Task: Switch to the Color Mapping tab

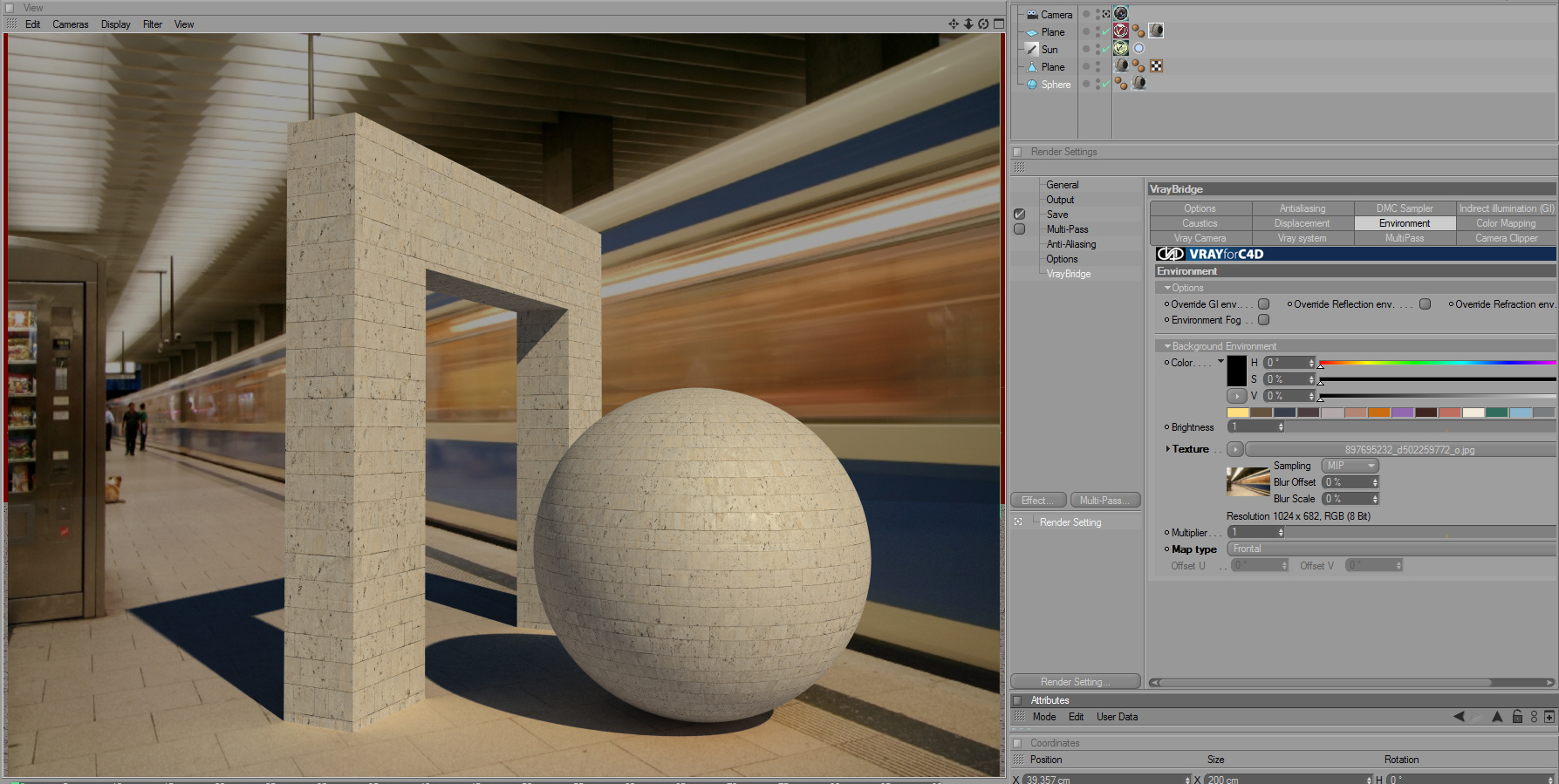Action: tap(1506, 223)
